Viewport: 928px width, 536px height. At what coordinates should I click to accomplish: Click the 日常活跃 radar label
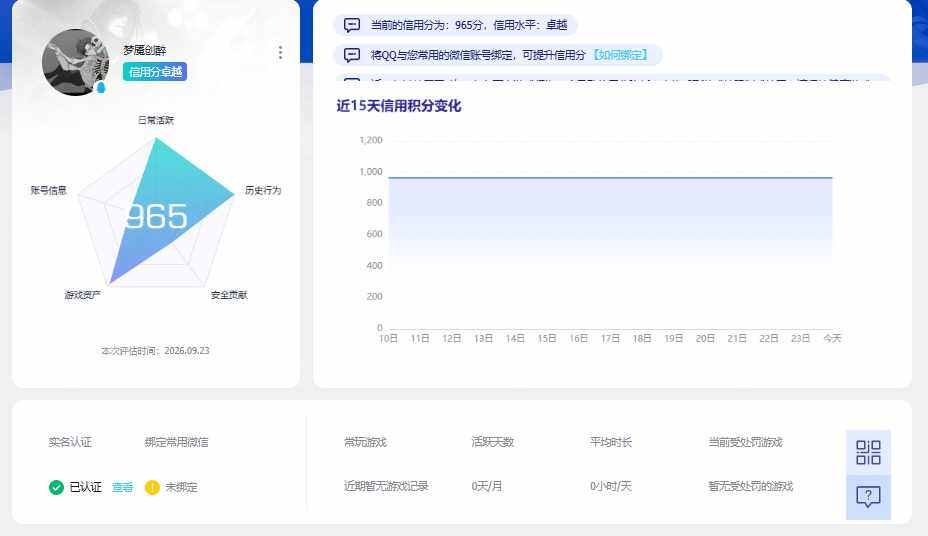[x=156, y=120]
